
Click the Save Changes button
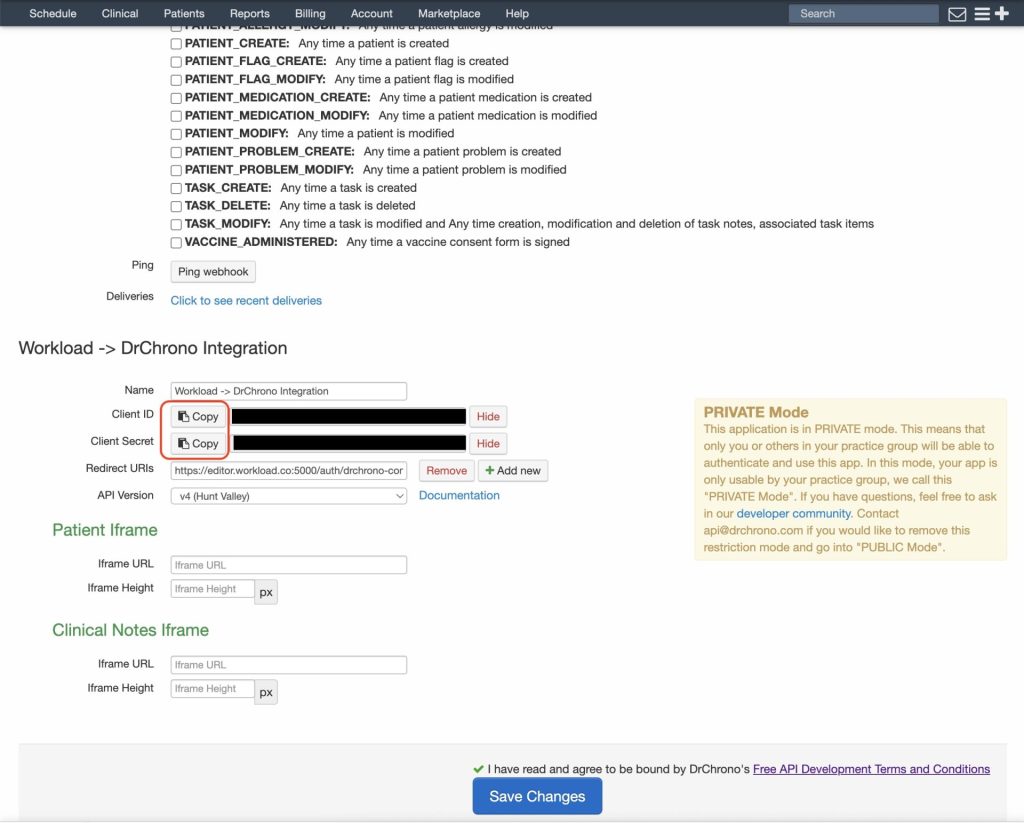[x=537, y=796]
